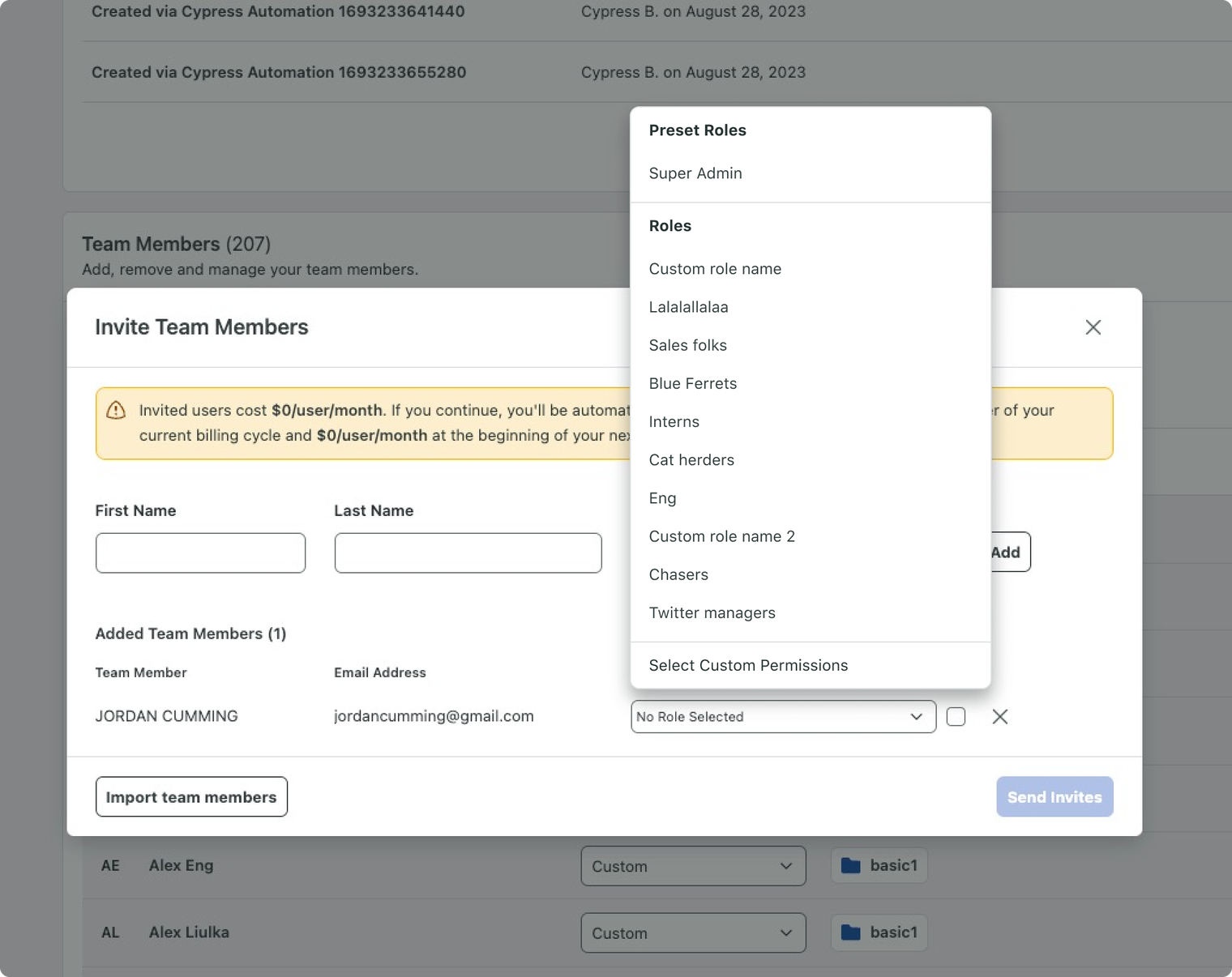This screenshot has width=1232, height=977.
Task: Click the folder icon beside Alex Liulka
Action: click(850, 932)
